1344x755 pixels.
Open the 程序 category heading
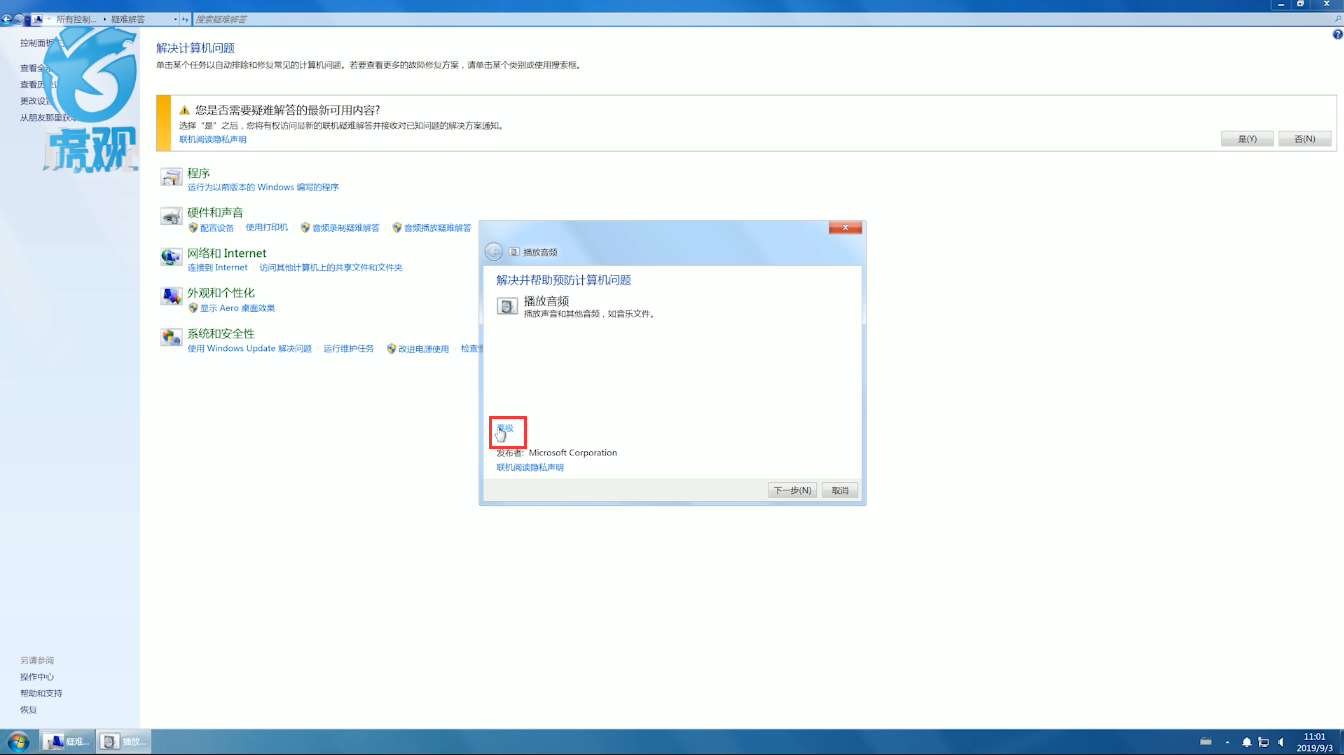coord(198,173)
